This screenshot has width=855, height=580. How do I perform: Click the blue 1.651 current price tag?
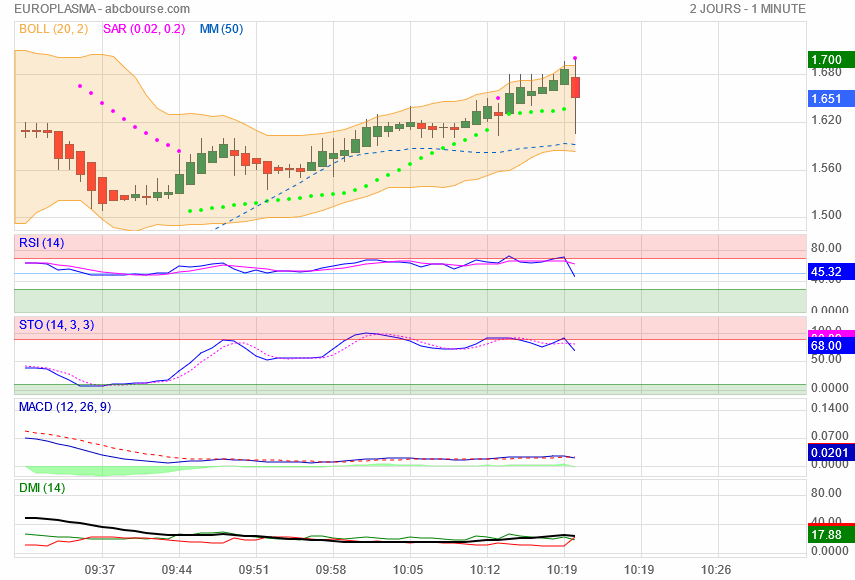click(831, 99)
